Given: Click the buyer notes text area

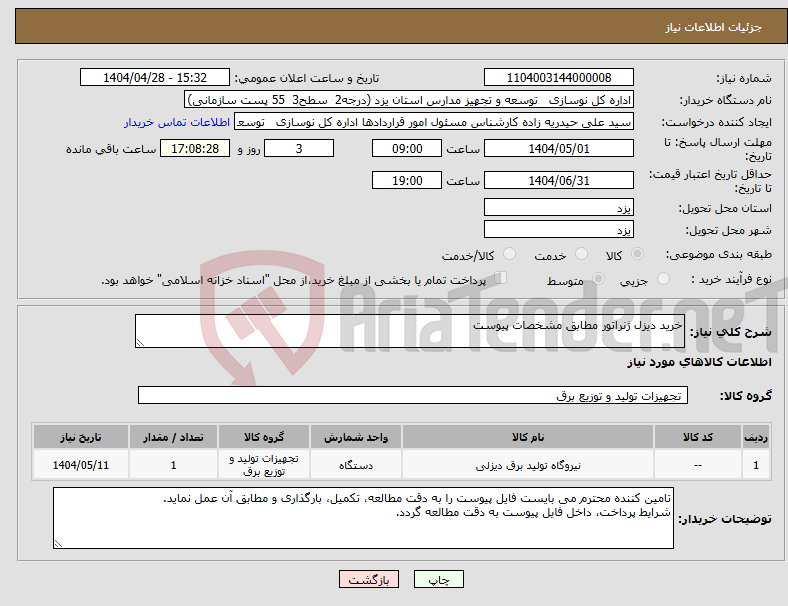Looking at the screenshot, I should coord(363,518).
